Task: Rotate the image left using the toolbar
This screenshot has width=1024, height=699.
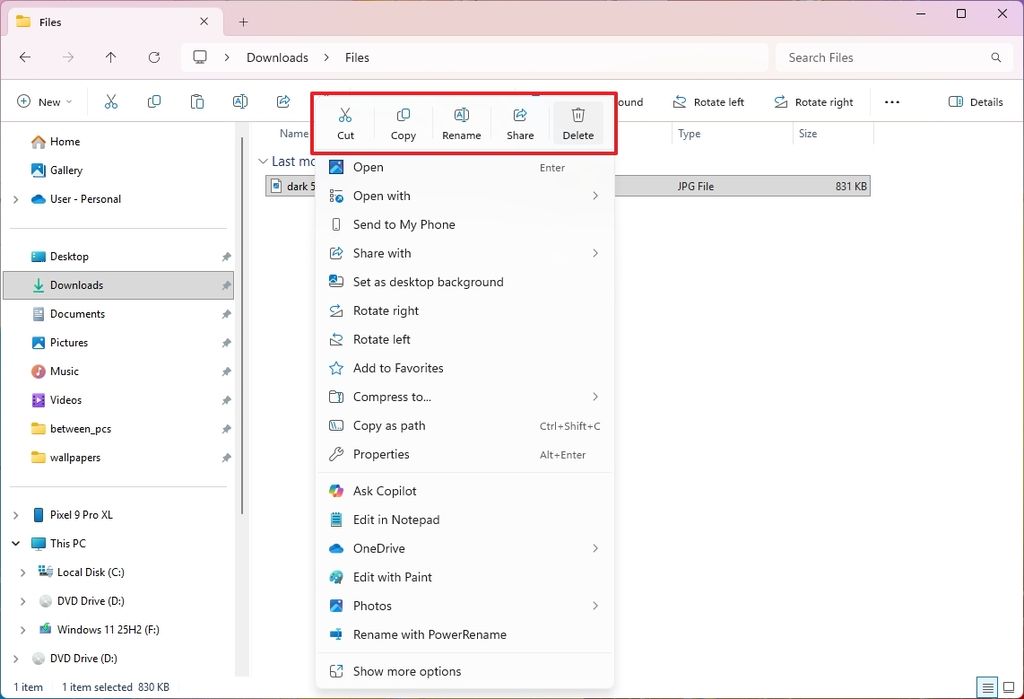Action: pos(709,101)
